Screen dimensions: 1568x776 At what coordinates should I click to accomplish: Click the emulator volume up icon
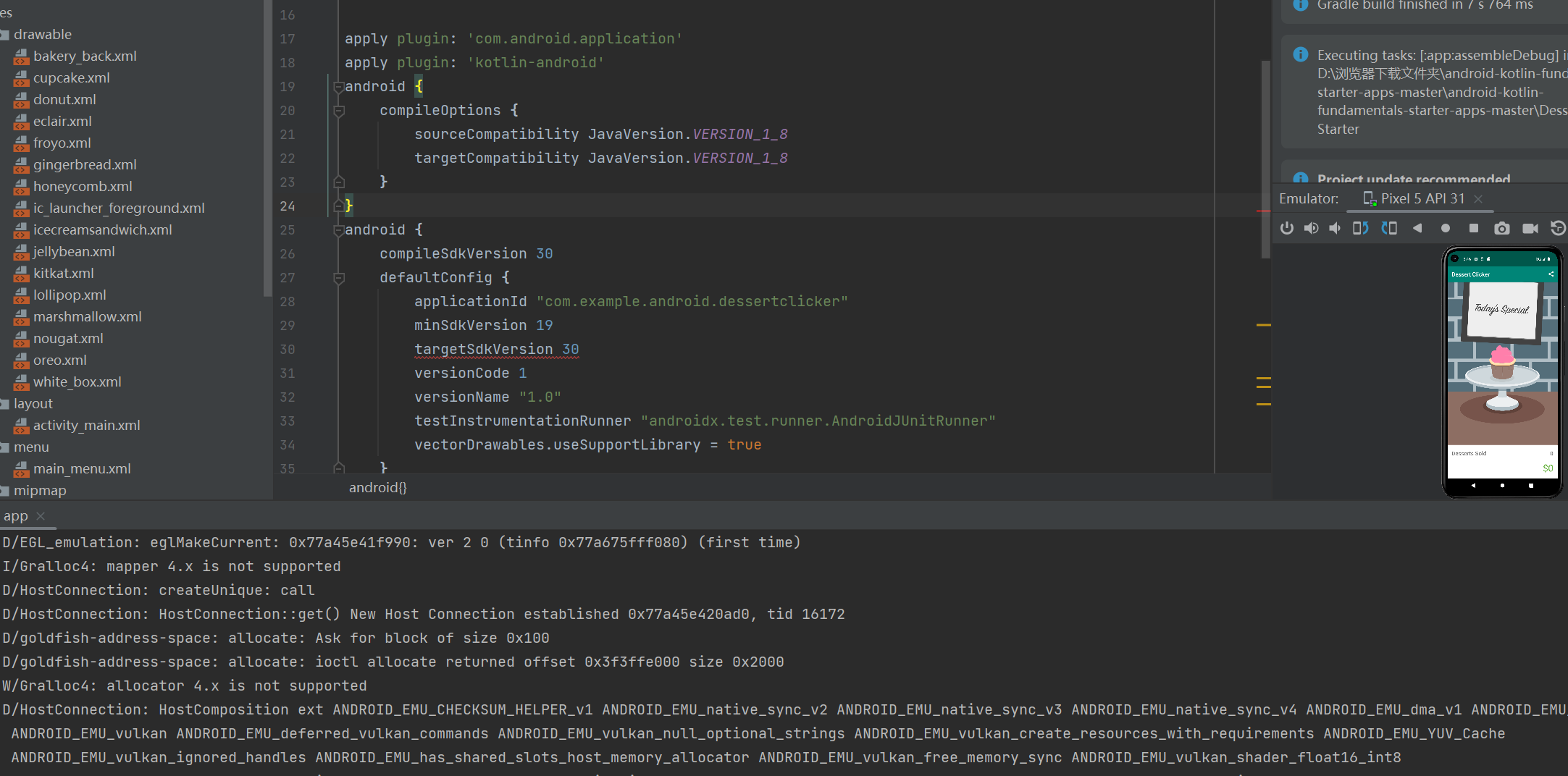[1311, 229]
